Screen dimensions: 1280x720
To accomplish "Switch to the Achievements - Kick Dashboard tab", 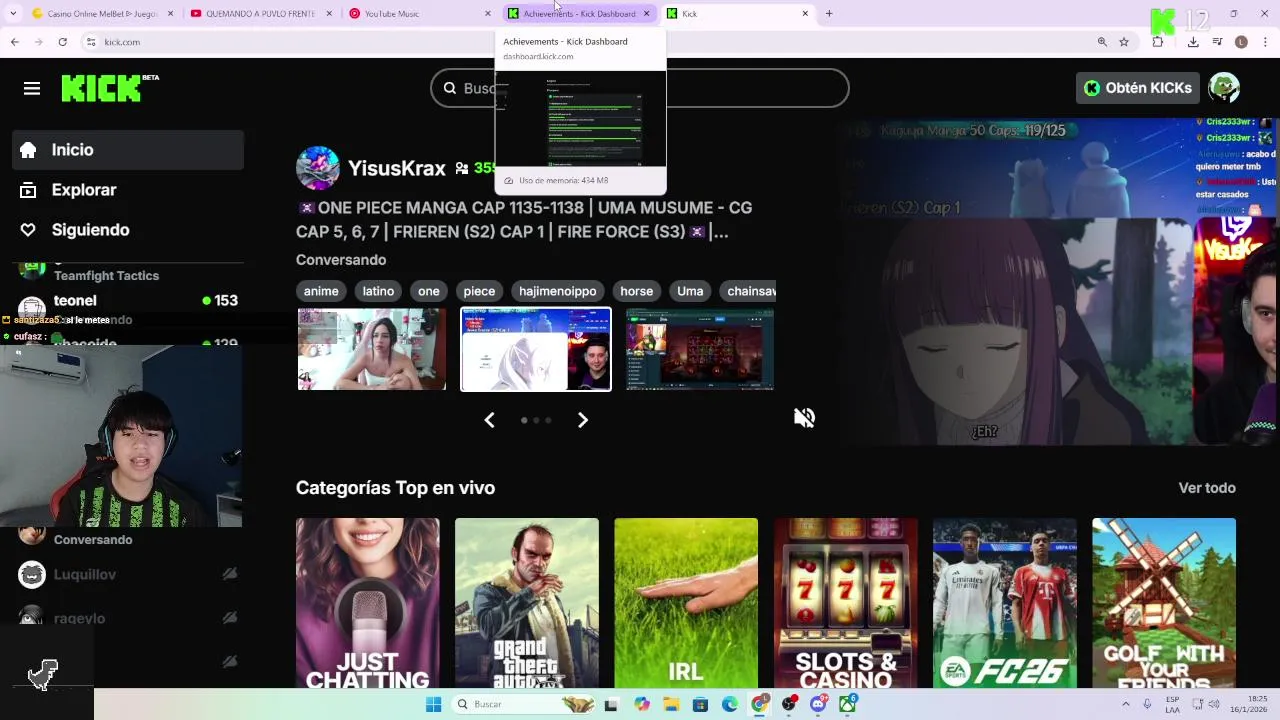I will (578, 14).
